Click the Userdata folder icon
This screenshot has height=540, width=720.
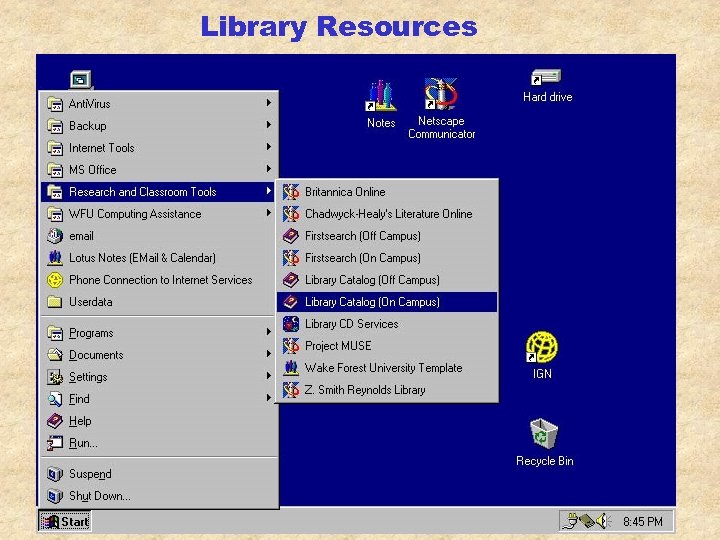[x=55, y=302]
